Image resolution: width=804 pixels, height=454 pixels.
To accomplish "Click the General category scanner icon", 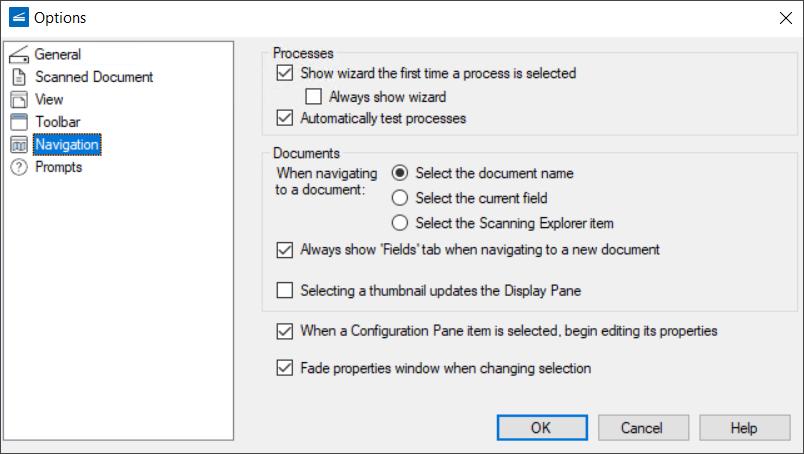I will (x=19, y=55).
